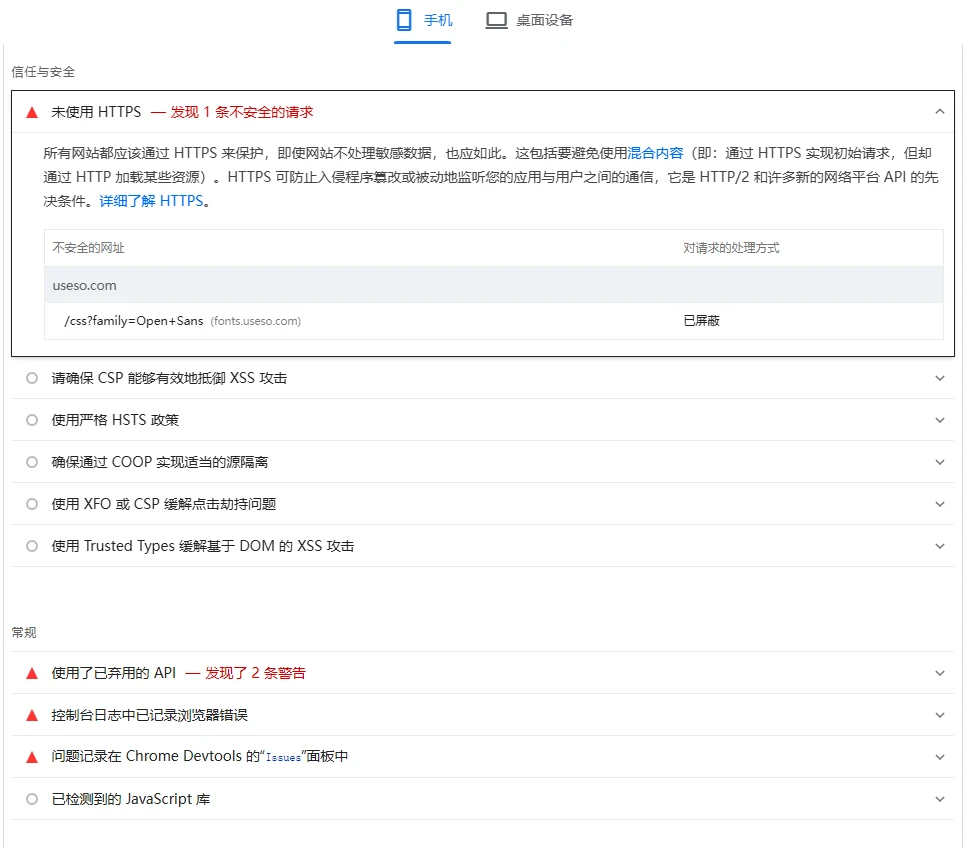Switch to the 桌面设备 tab
Screen dimensions: 968x848
pyautogui.click(x=544, y=20)
